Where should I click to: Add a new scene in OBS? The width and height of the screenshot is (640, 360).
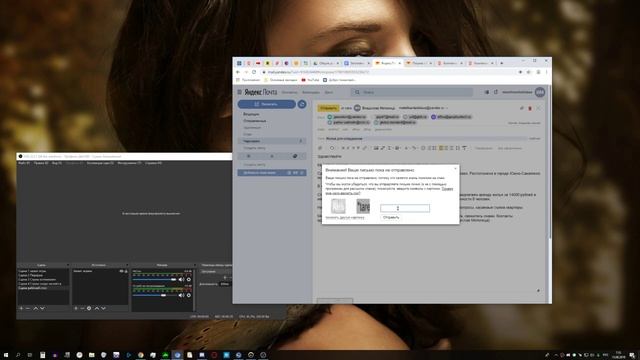[x=21, y=308]
